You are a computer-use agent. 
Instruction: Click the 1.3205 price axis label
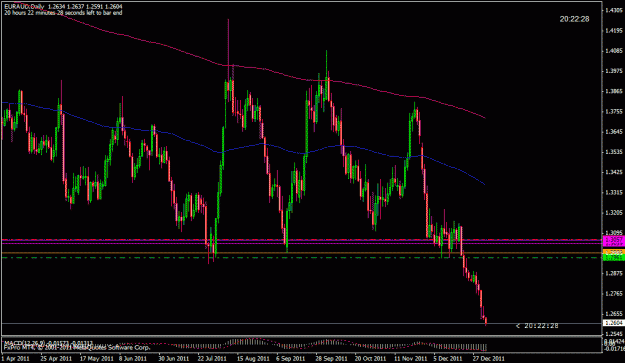pyautogui.click(x=614, y=212)
